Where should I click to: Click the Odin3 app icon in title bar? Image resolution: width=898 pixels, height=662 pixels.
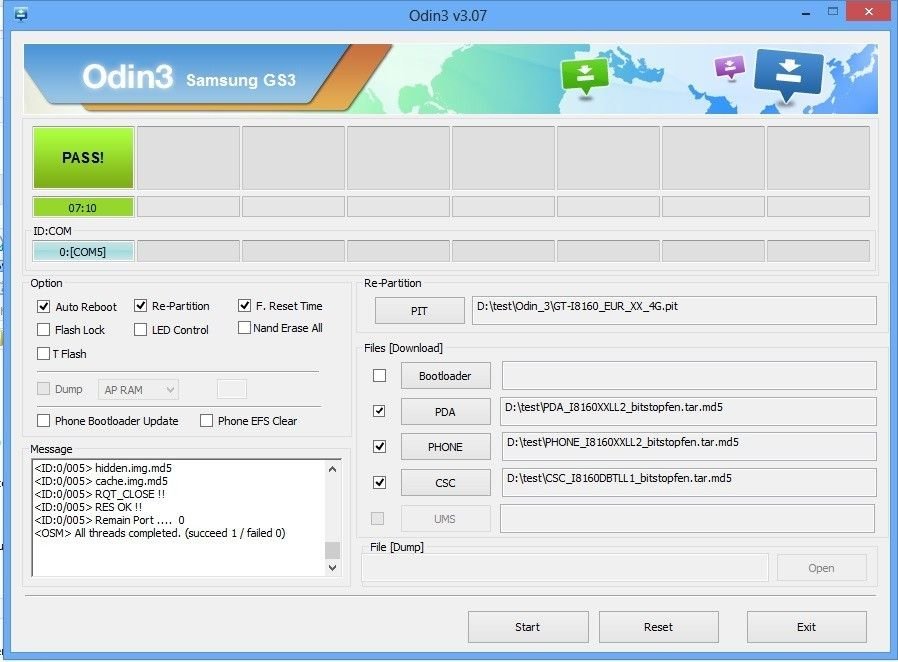[21, 14]
